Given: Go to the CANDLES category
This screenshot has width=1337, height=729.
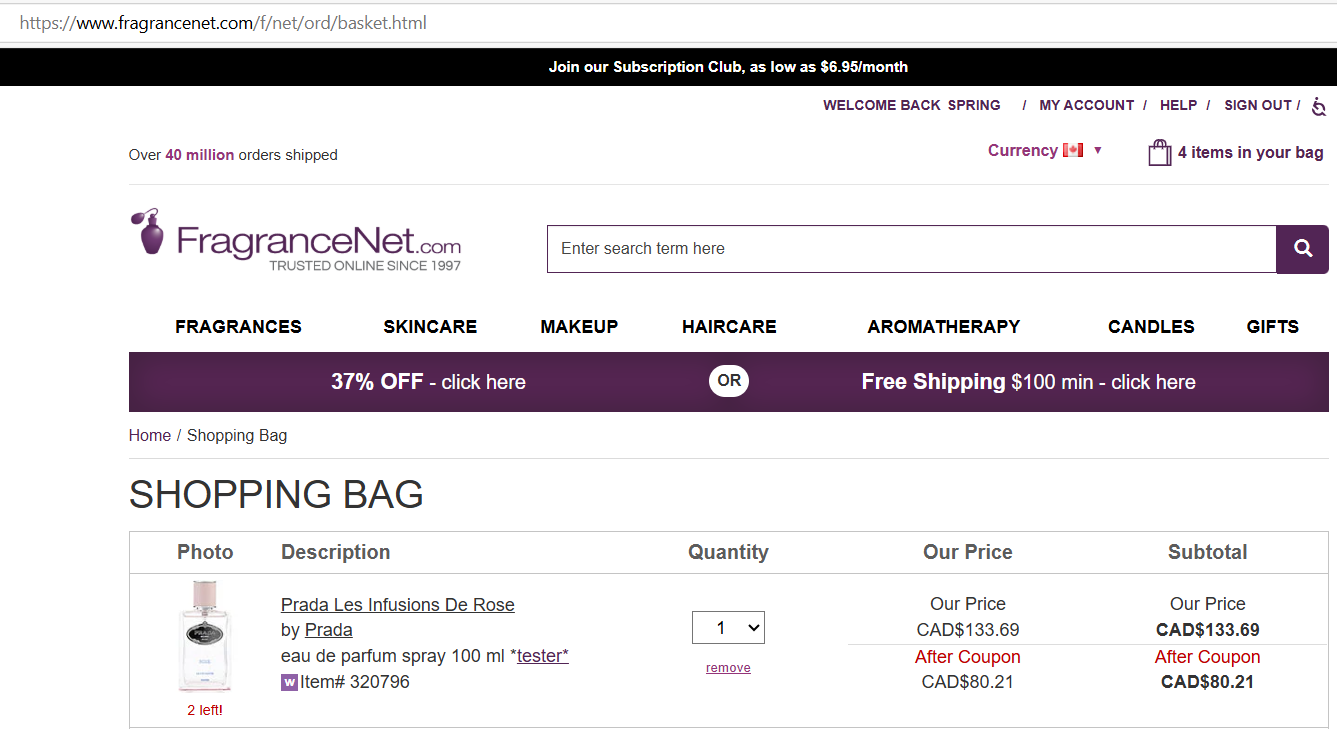Looking at the screenshot, I should point(1151,327).
